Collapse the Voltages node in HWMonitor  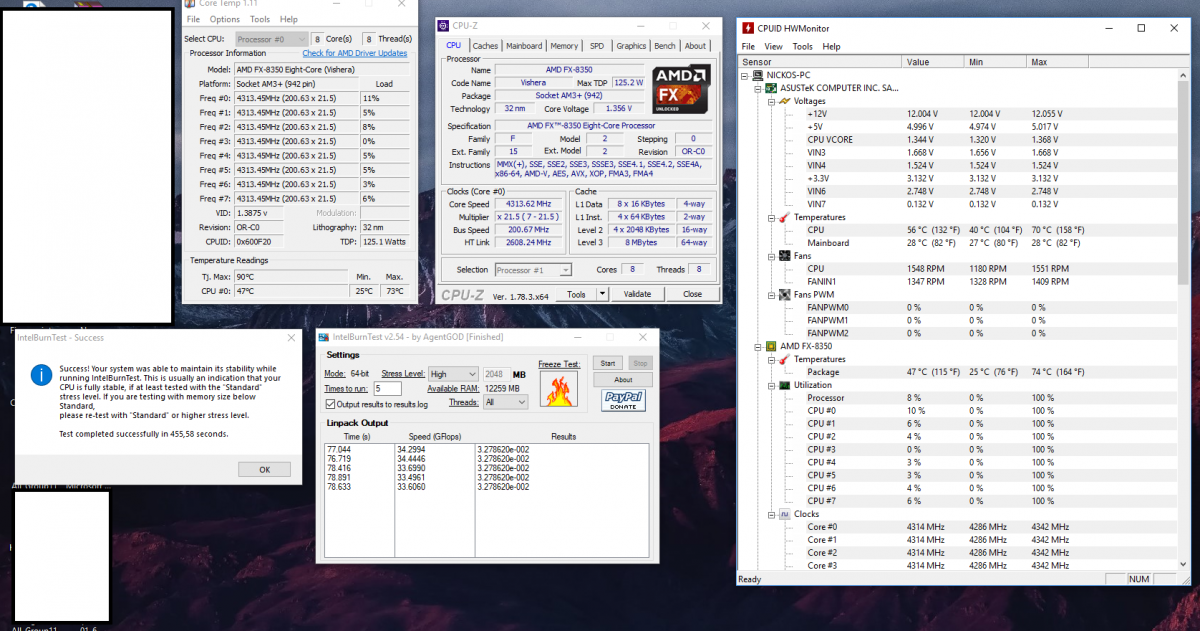point(771,101)
